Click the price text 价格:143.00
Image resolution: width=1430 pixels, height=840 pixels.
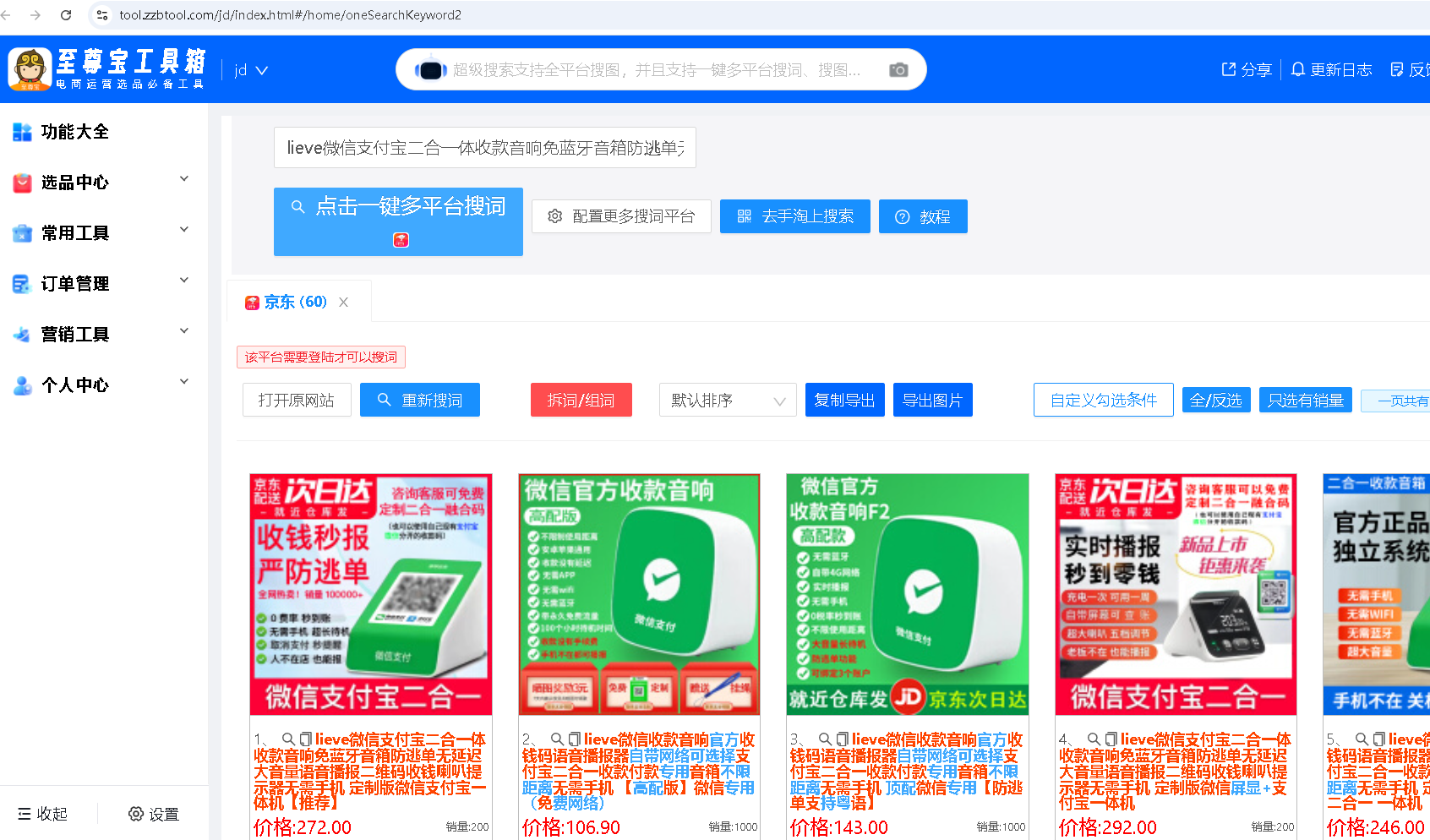click(839, 827)
